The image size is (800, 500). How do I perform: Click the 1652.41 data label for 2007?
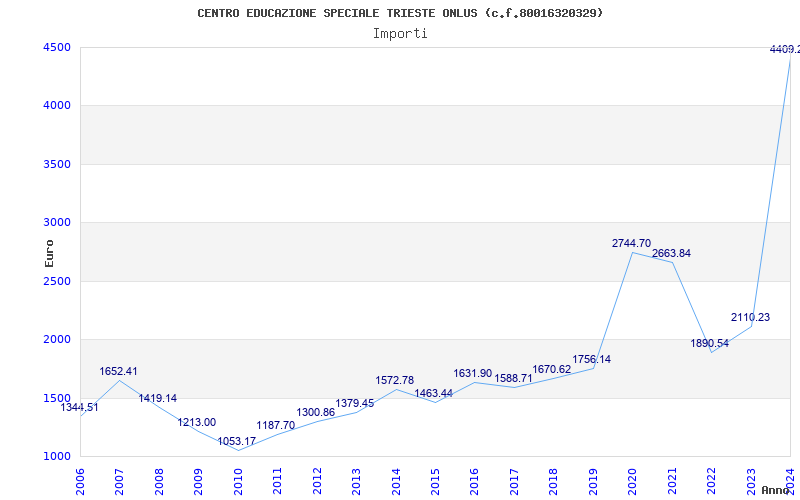click(x=118, y=371)
